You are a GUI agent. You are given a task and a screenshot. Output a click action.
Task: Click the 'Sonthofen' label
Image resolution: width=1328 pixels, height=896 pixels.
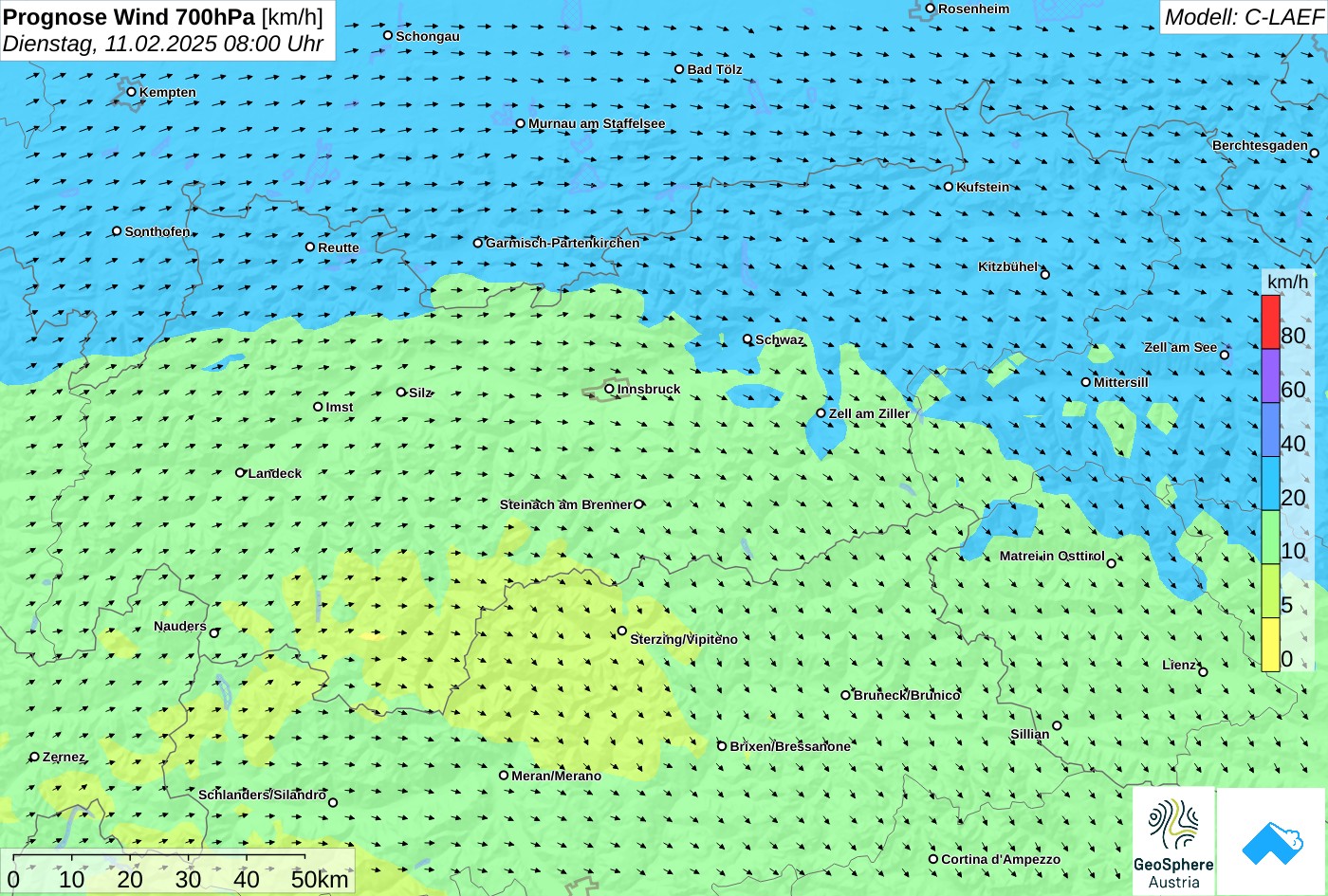157,231
